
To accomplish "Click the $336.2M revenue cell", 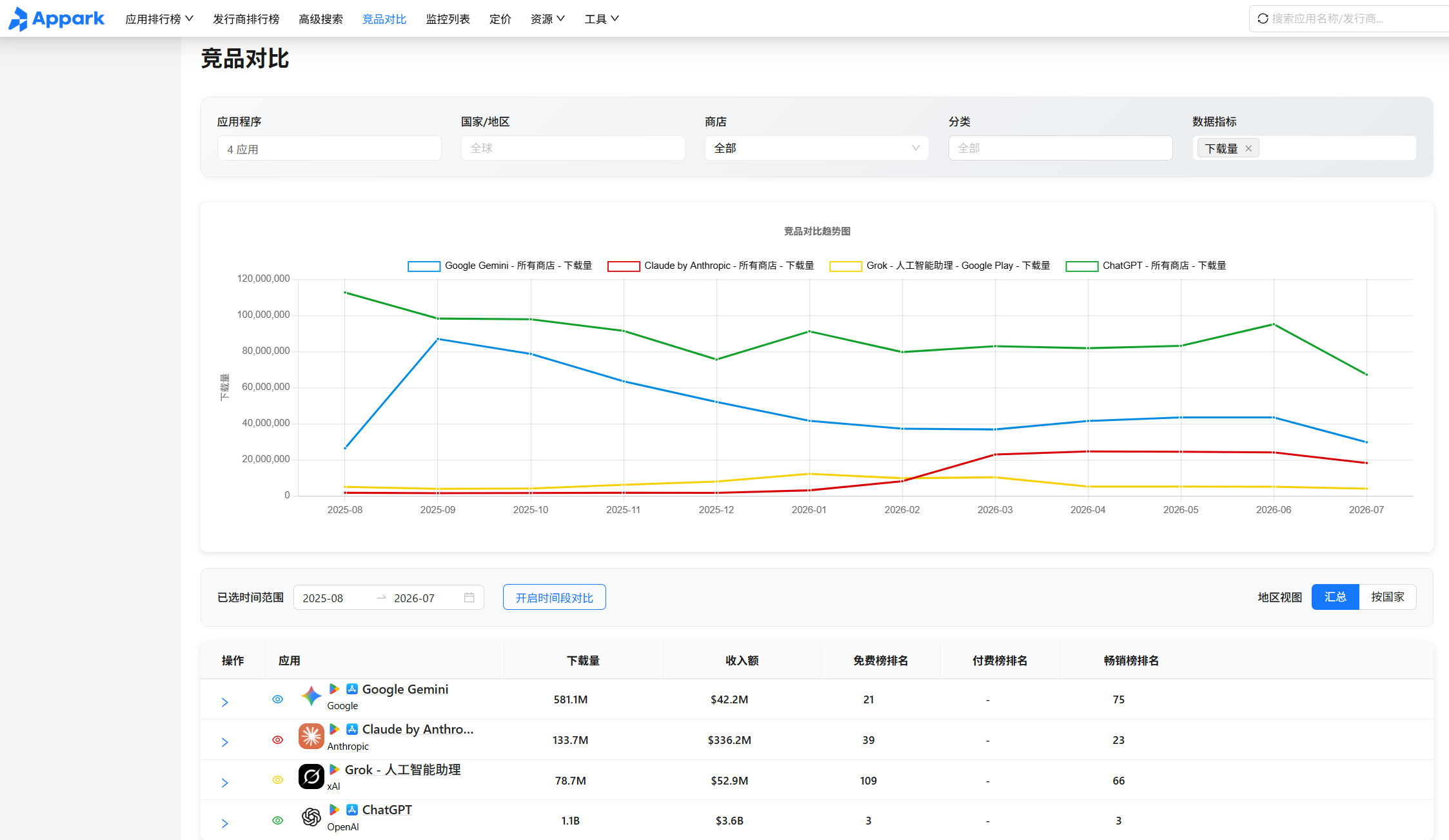I will (x=729, y=740).
